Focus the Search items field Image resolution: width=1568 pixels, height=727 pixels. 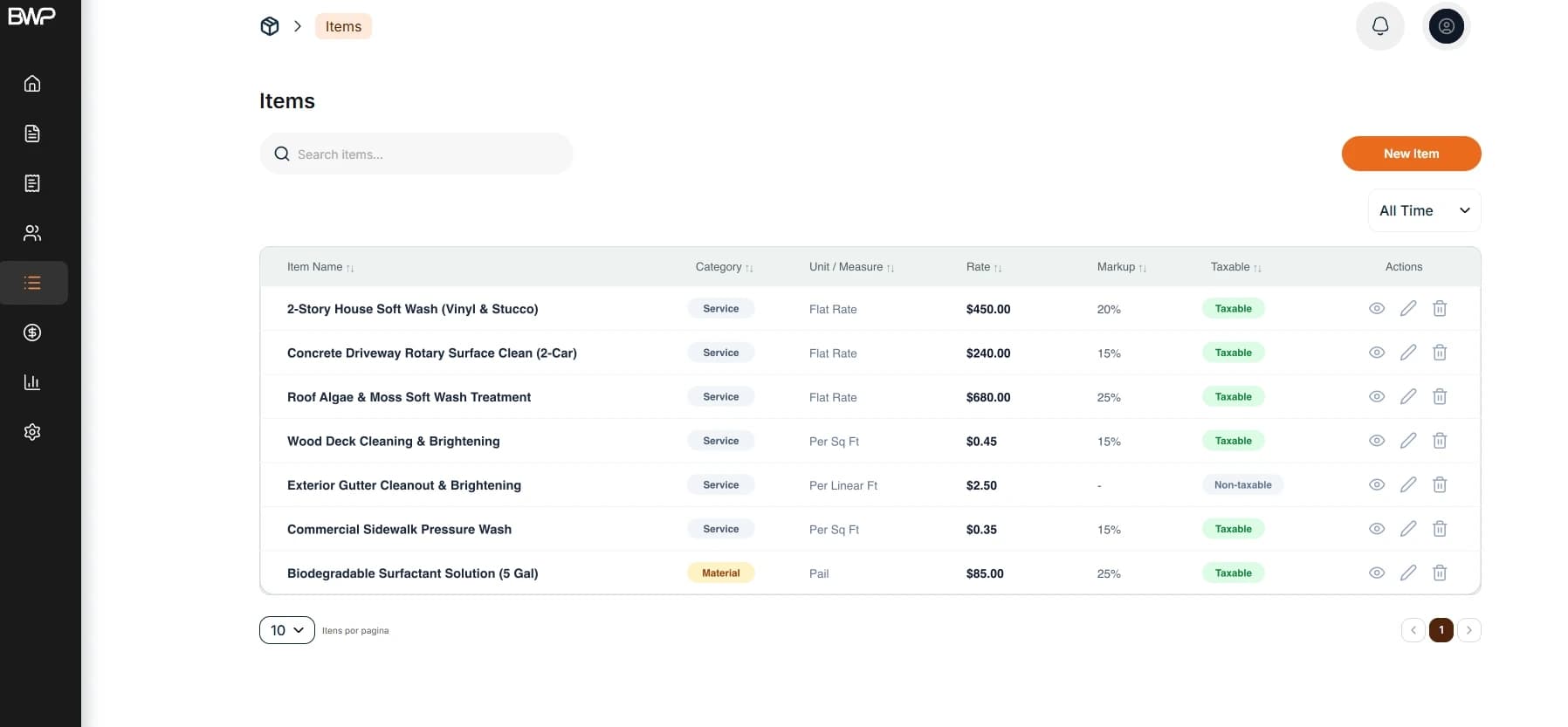point(416,154)
